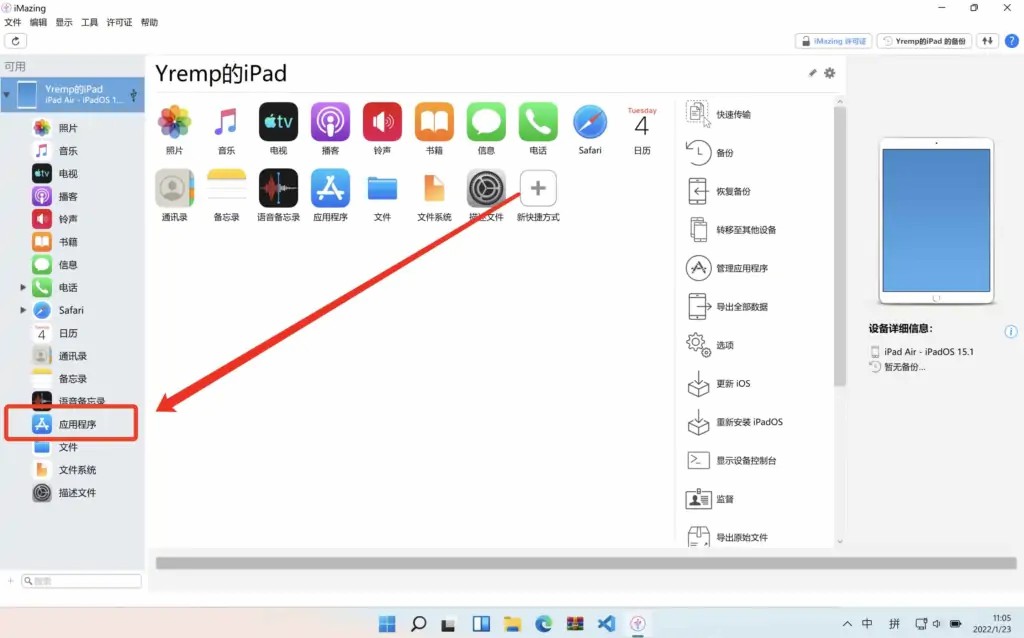Viewport: 1024px width, 638px height.
Task: Collapse the Yremp的iPad device tree
Action: [x=7, y=95]
